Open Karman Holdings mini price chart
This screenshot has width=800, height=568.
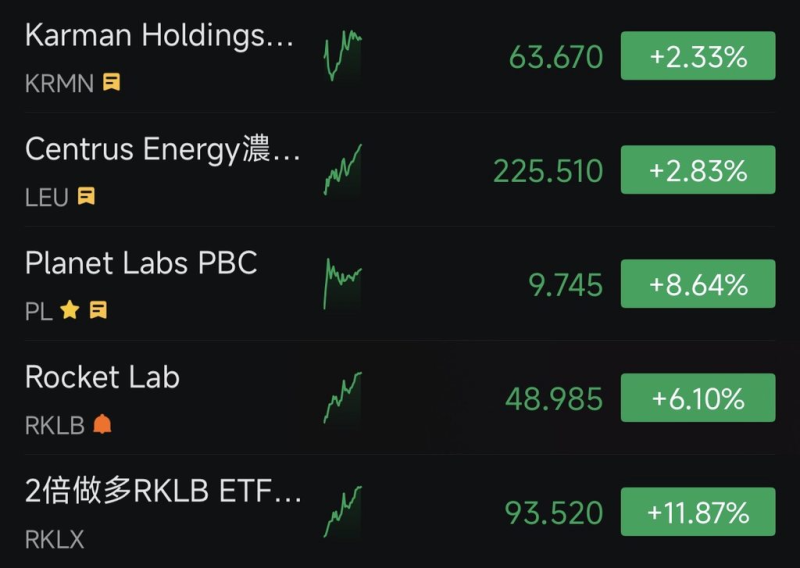343,56
